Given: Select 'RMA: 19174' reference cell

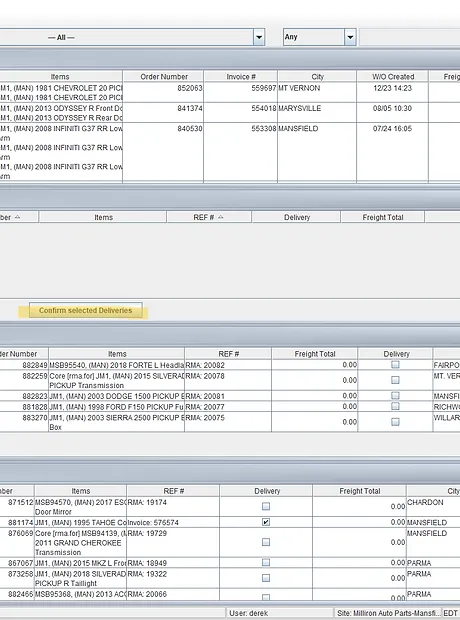Looking at the screenshot, I should tap(173, 507).
